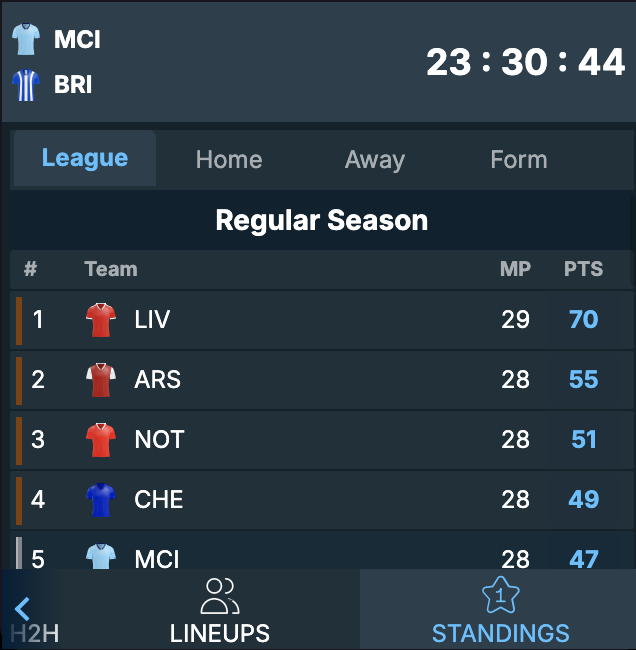Open Lineups via the people icon
This screenshot has height=650, width=636.
coord(220,596)
